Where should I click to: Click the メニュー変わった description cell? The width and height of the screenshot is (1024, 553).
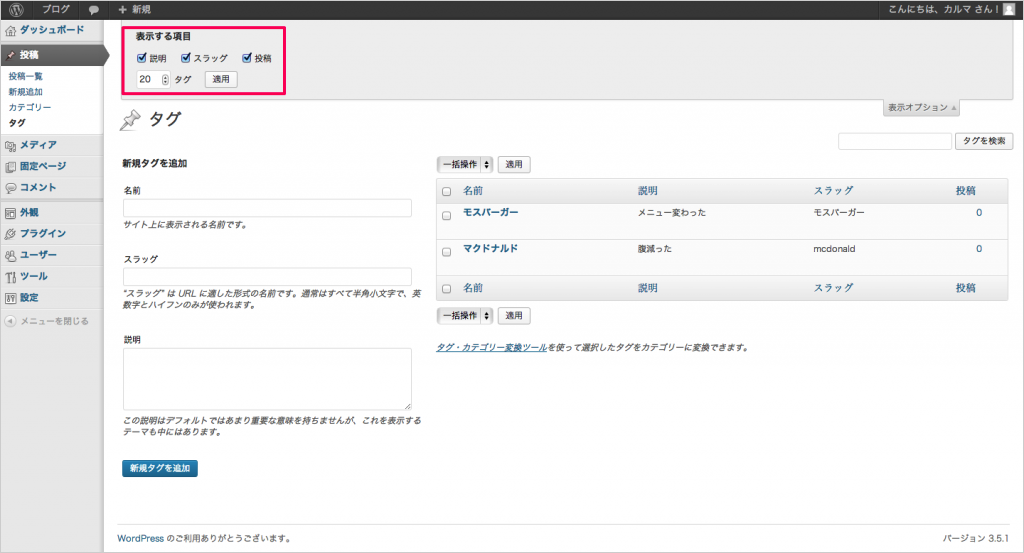pyautogui.click(x=672, y=212)
